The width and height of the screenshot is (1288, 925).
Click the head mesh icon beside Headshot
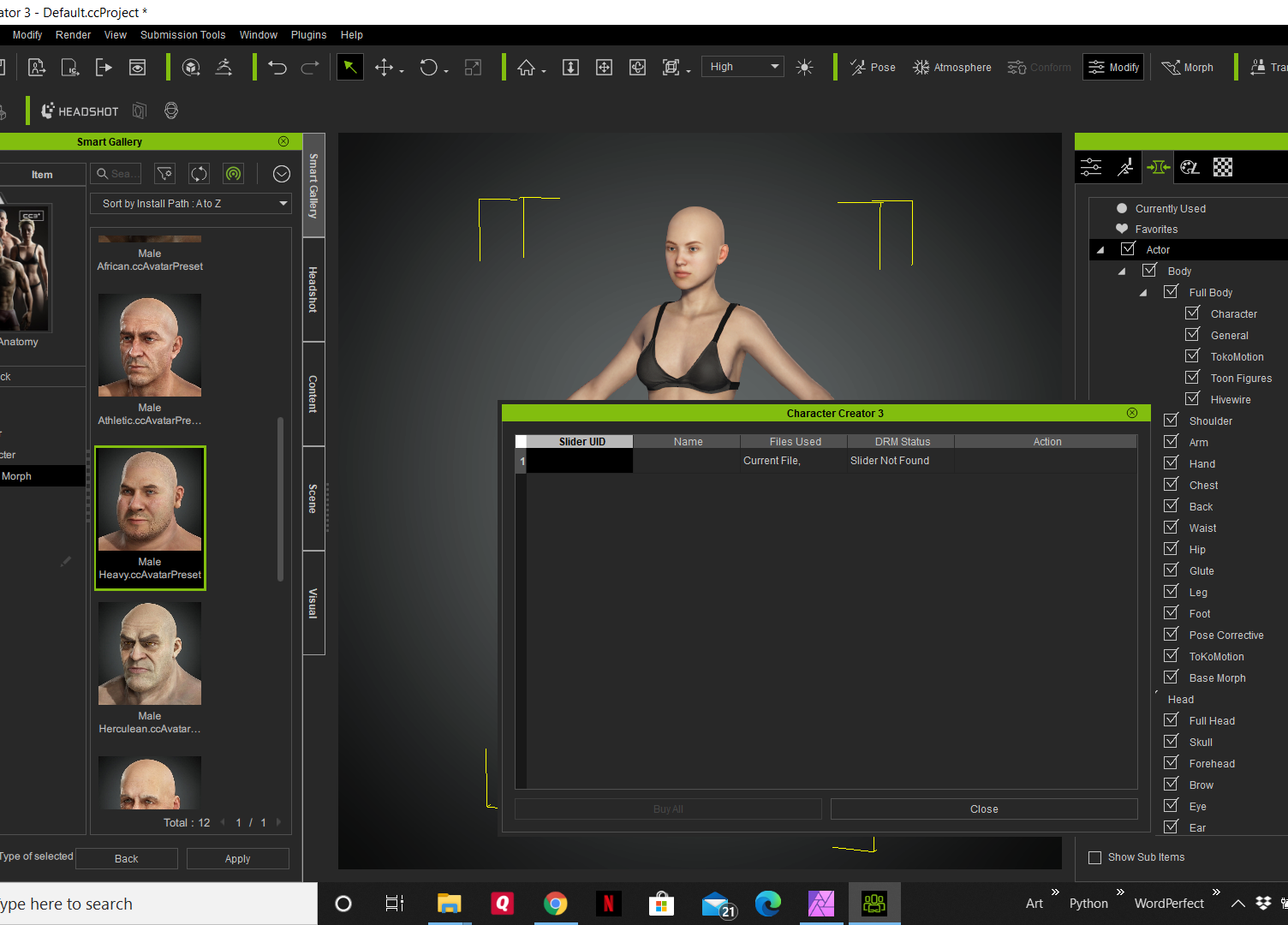(x=171, y=110)
